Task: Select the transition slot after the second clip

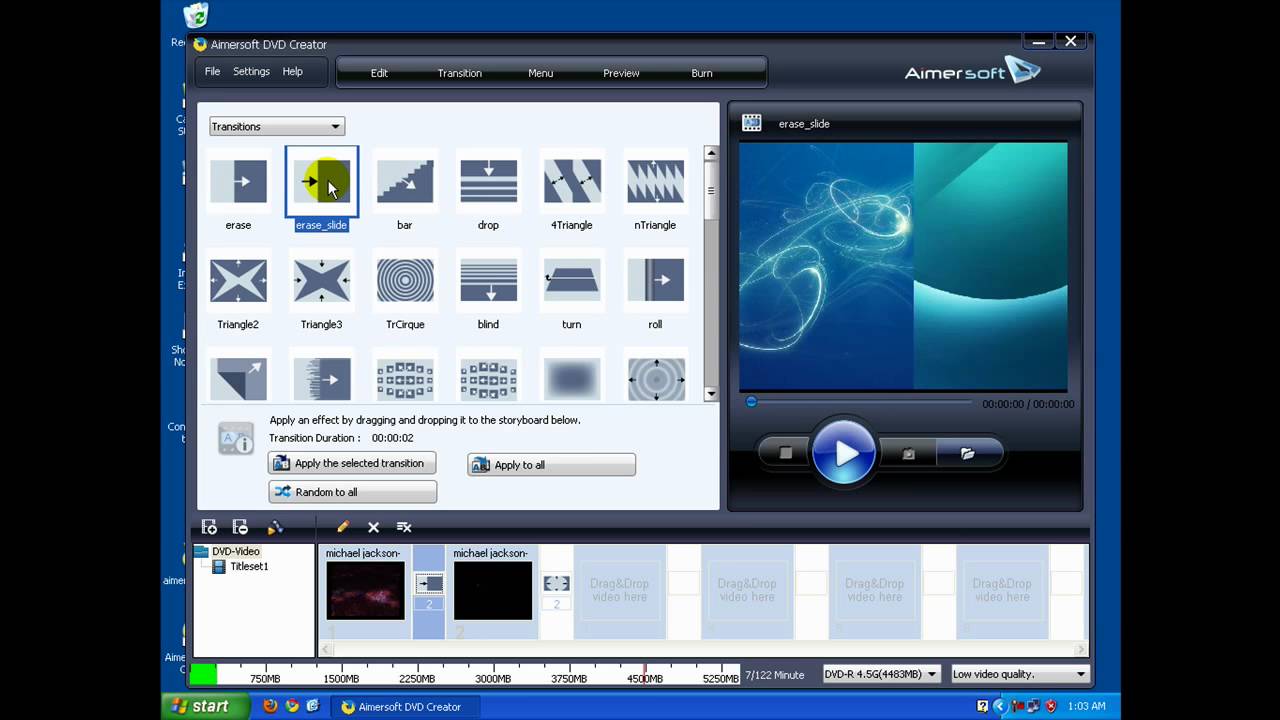Action: point(556,583)
